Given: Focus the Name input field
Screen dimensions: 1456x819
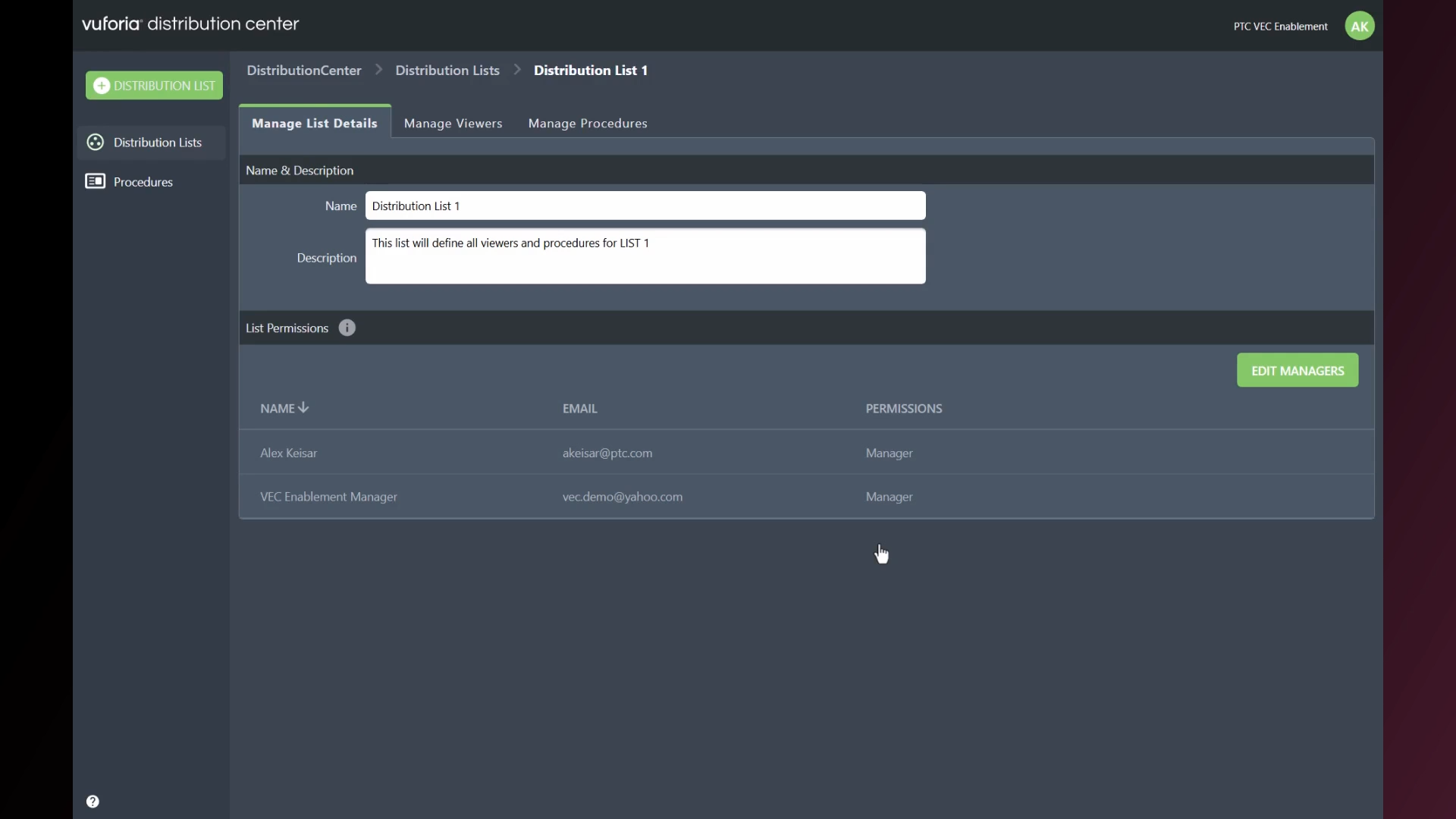Looking at the screenshot, I should point(645,206).
